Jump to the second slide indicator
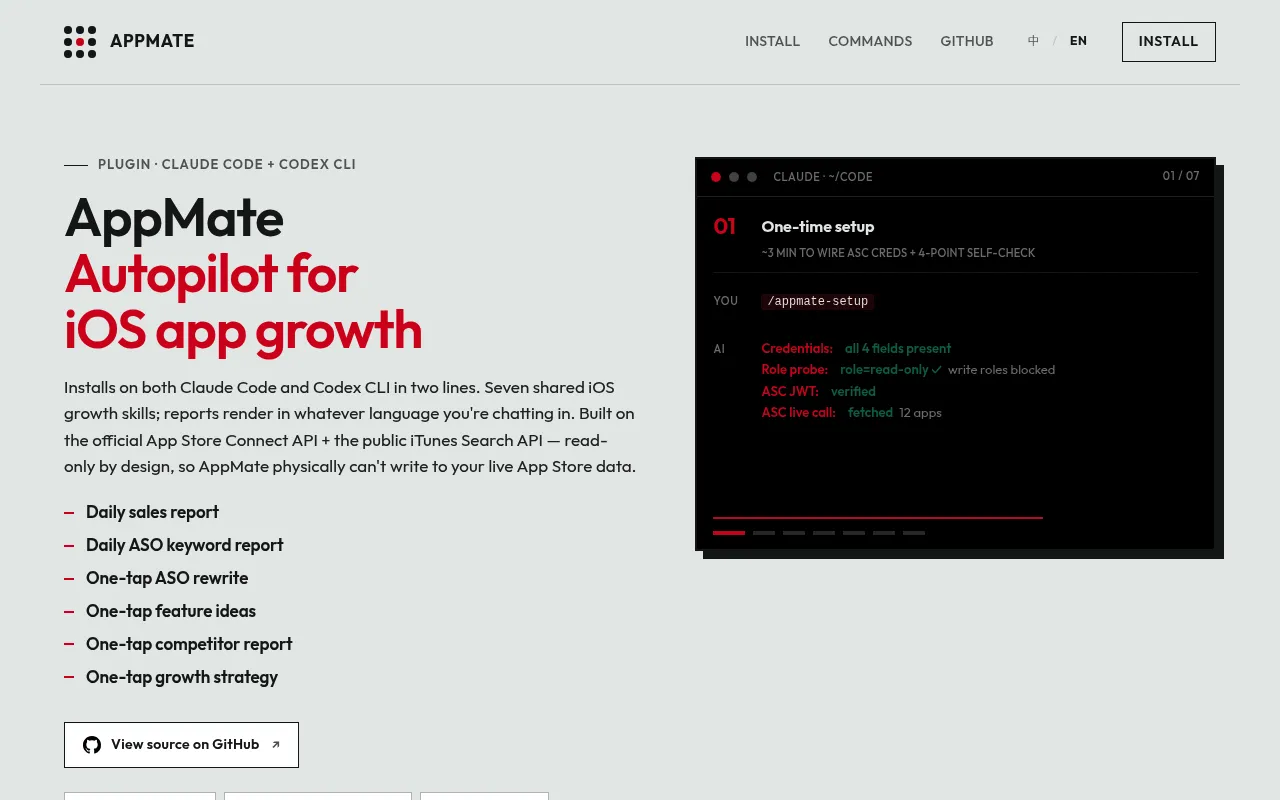This screenshot has width=1280, height=800. pyautogui.click(x=764, y=533)
